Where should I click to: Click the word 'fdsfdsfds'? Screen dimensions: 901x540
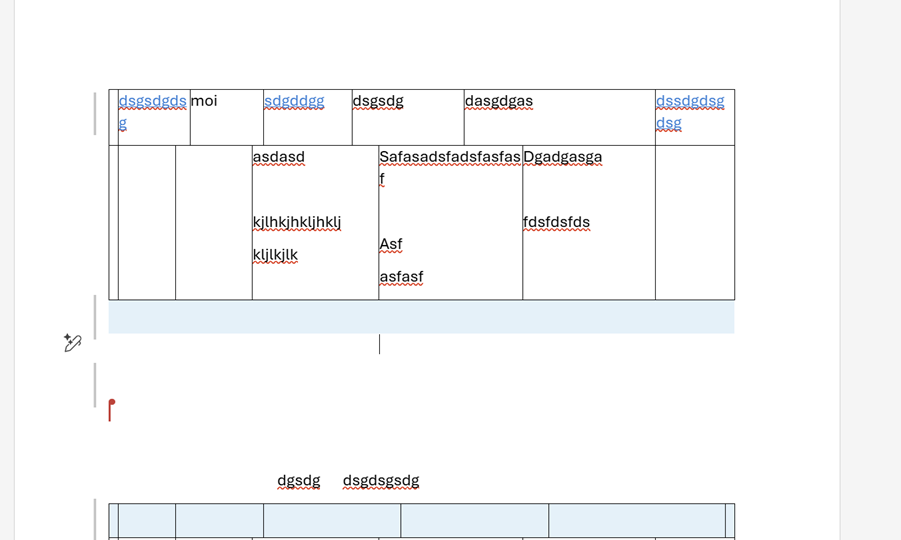pos(556,222)
